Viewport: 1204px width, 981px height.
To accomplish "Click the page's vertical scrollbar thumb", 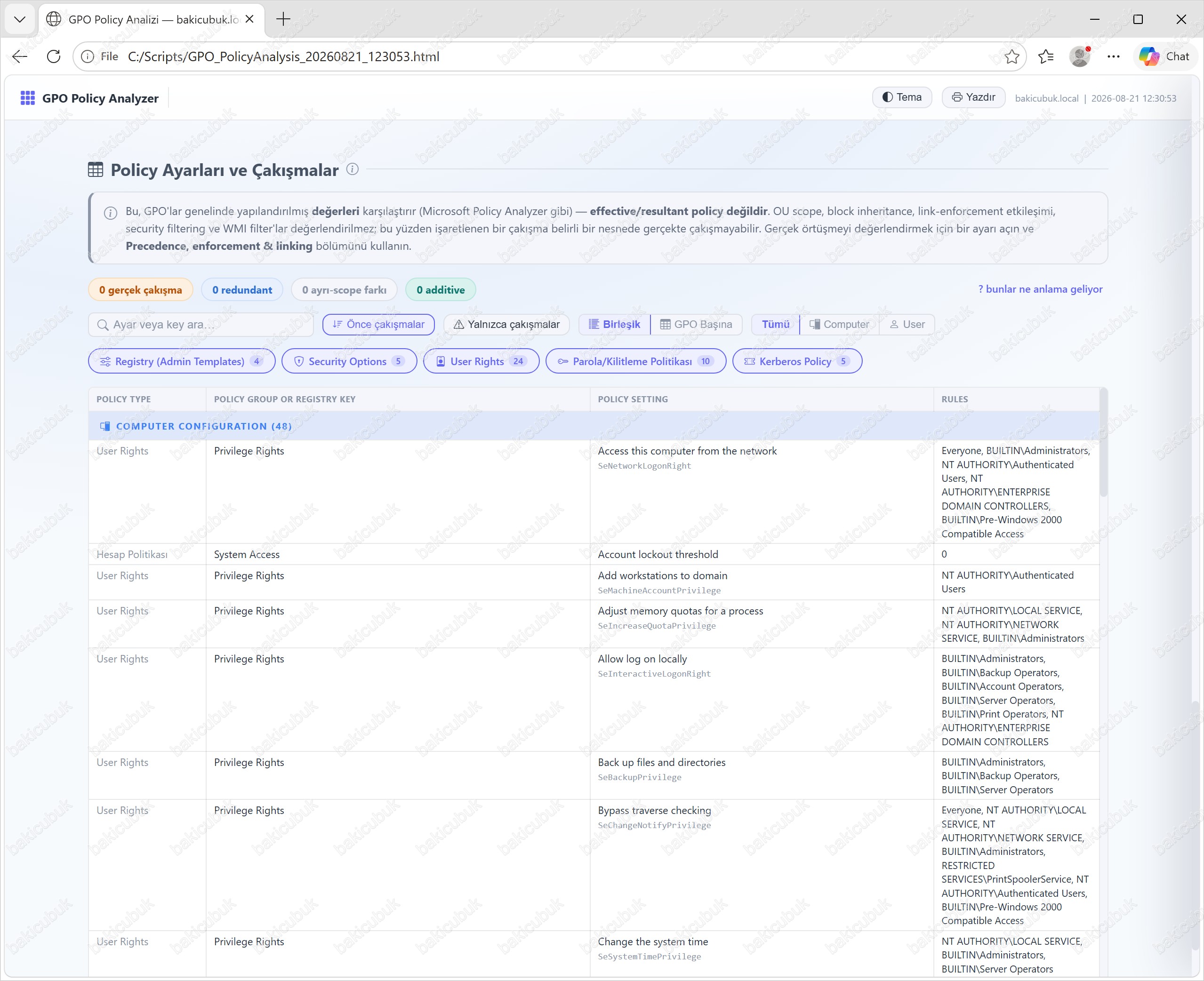I will click(x=1196, y=826).
